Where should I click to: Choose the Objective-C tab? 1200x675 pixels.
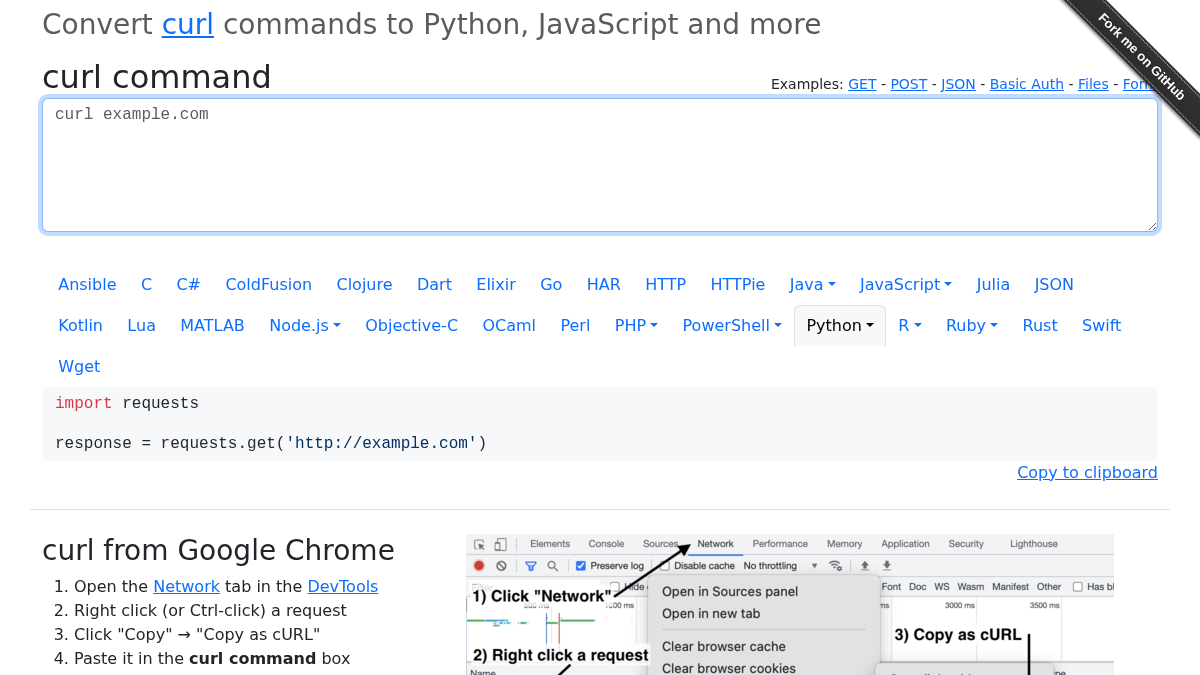click(x=412, y=325)
